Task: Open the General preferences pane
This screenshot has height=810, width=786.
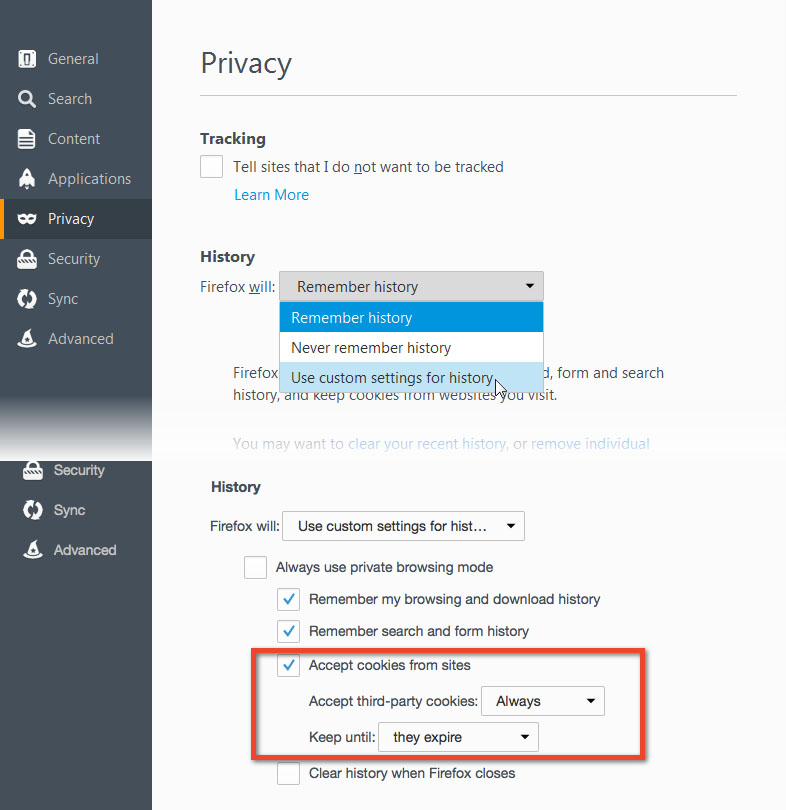Action: (x=73, y=59)
